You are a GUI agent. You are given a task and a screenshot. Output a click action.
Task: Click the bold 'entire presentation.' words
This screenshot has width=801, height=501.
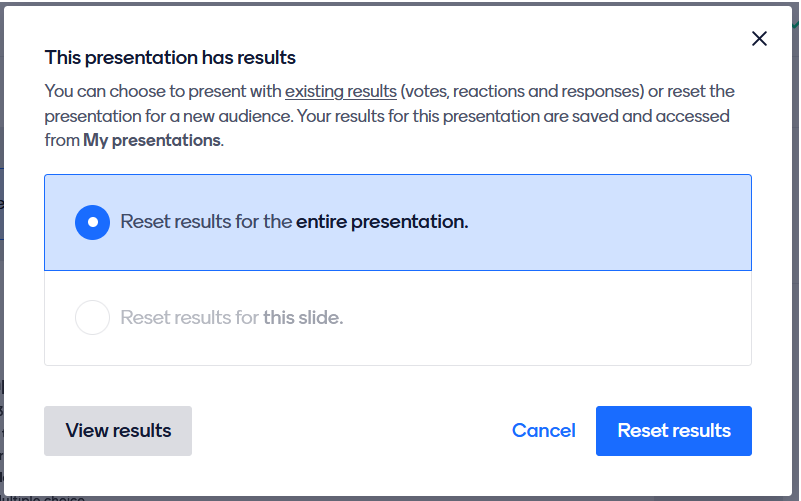coord(382,222)
